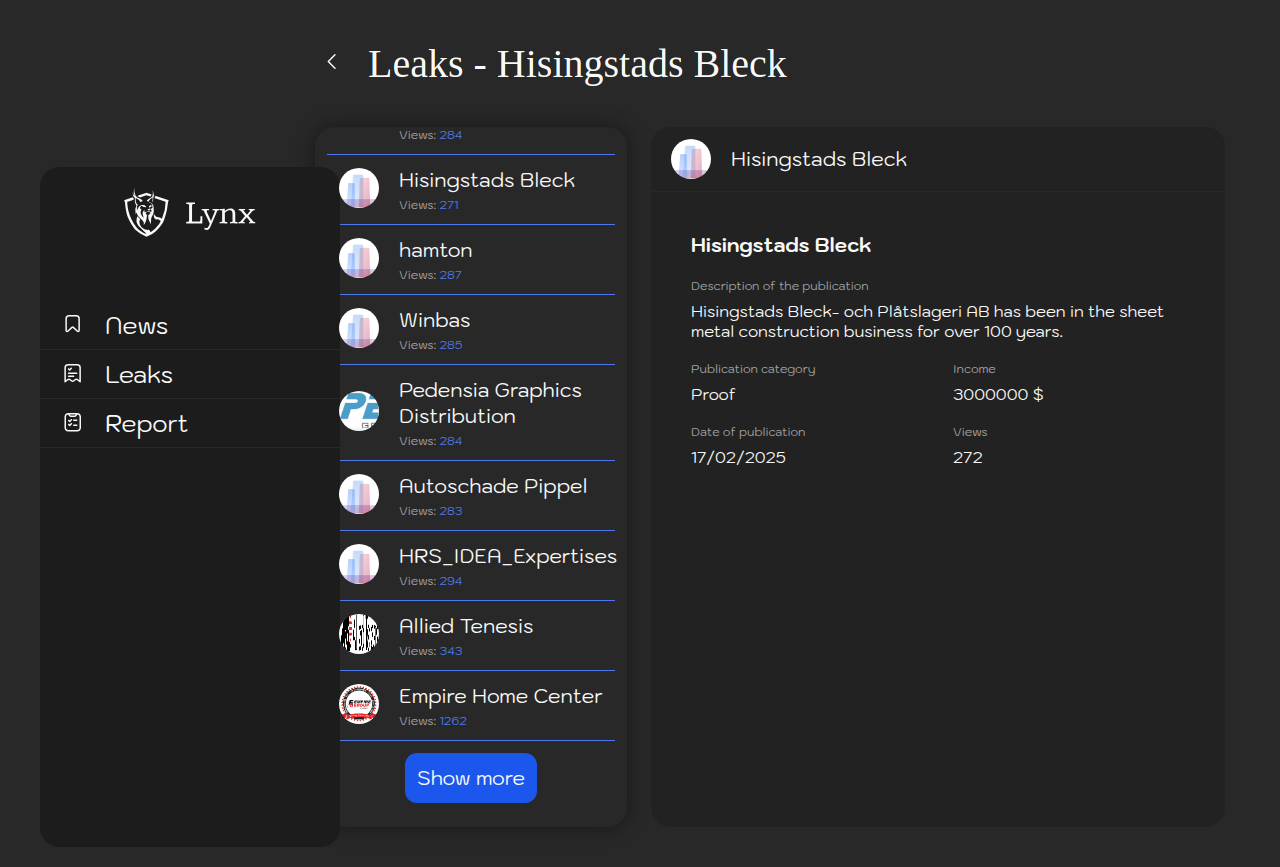Open the News menu item
The image size is (1280, 867).
coord(136,326)
